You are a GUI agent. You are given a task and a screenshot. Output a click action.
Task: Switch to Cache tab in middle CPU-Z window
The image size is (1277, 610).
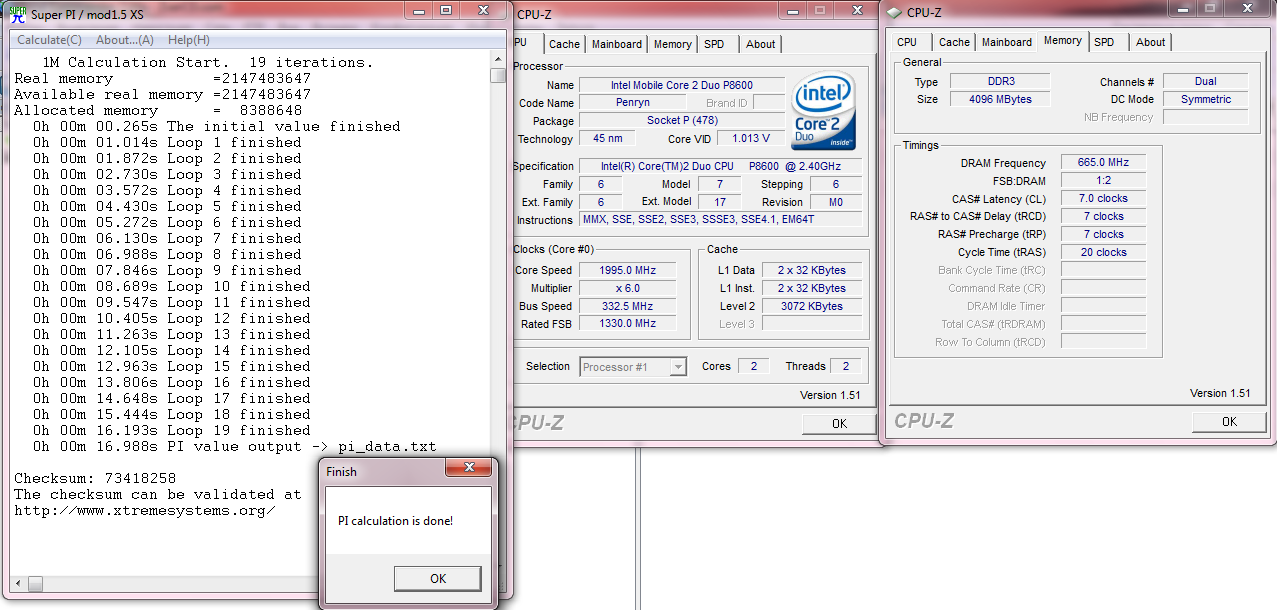[x=564, y=44]
